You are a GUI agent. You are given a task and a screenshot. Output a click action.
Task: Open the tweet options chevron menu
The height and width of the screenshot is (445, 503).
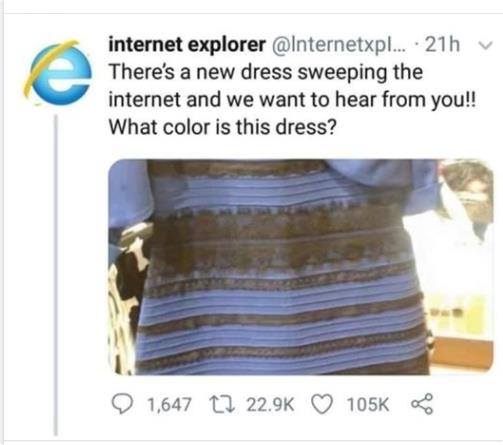[x=485, y=45]
